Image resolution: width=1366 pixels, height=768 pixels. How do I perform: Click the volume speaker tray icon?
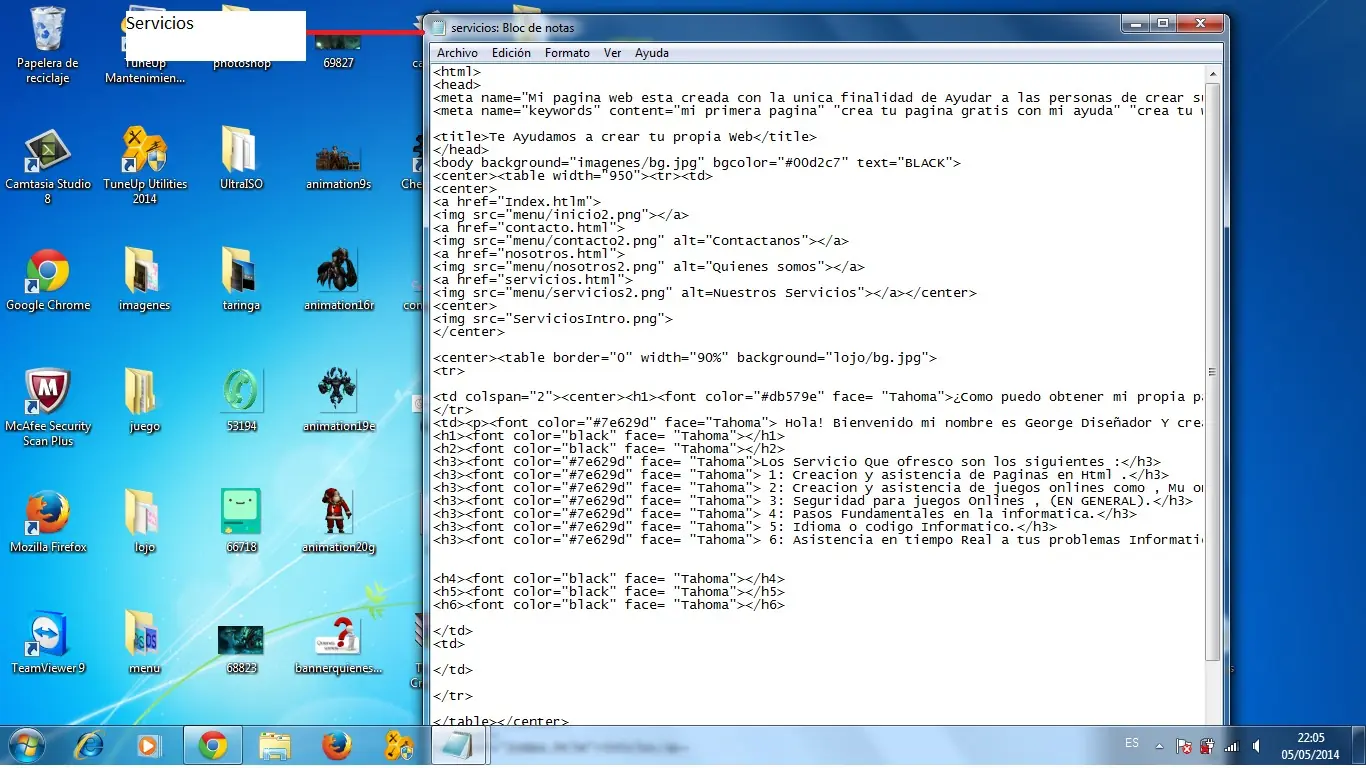tap(1256, 746)
